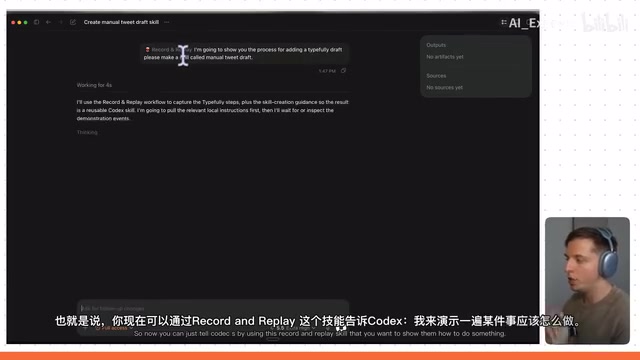This screenshot has width=640, height=360.
Task: Go back with the left arrow
Action: coord(49,22)
